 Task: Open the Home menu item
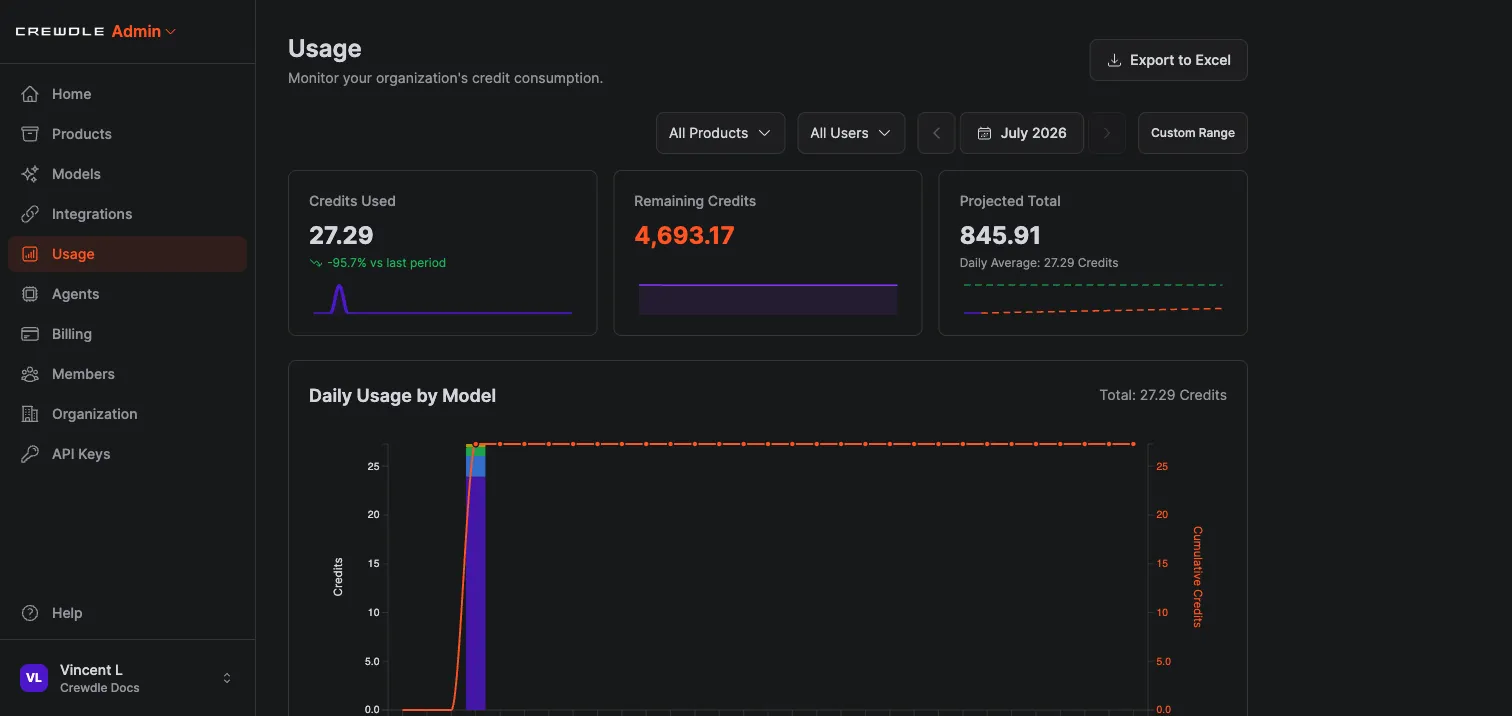(127, 94)
